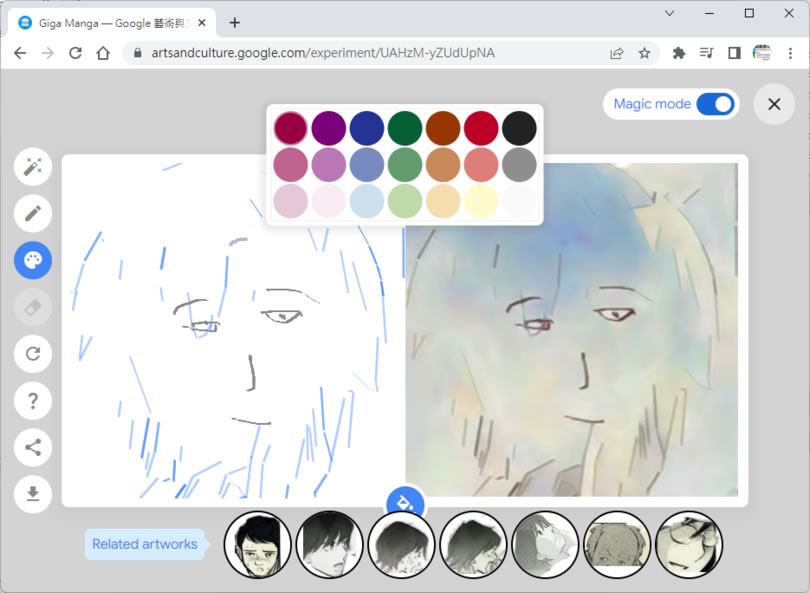Screen dimensions: 810x593
Task: Pick the salmon color swatch
Action: (481, 164)
